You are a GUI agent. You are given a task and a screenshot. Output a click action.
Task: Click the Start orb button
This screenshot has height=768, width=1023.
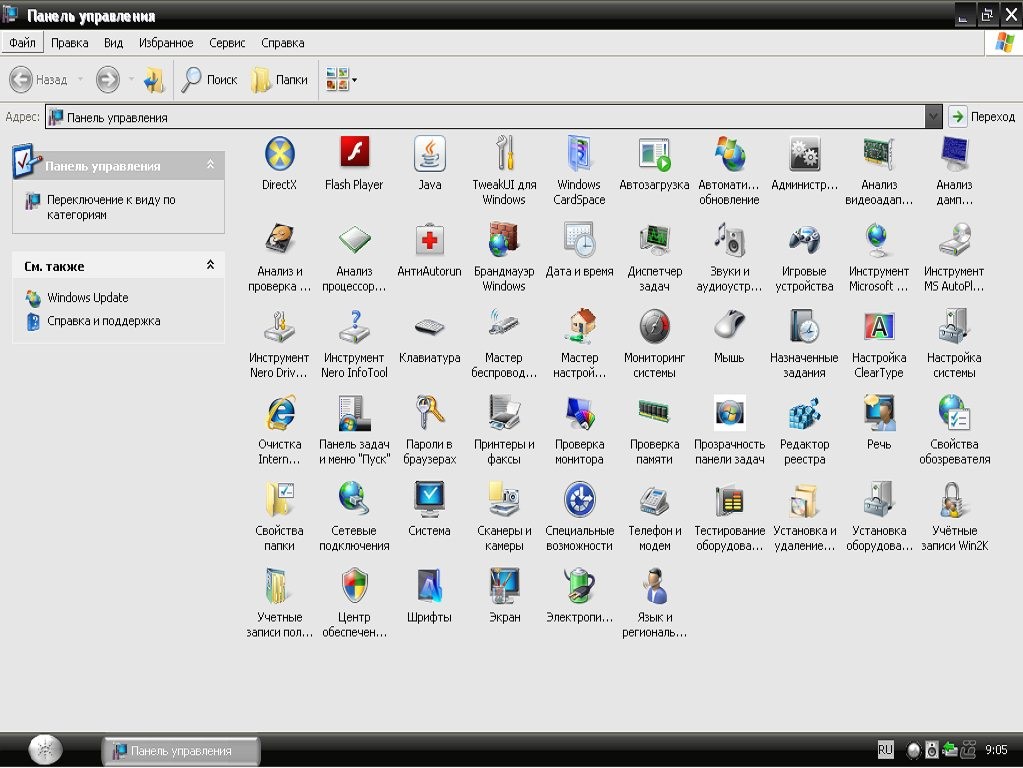click(45, 750)
